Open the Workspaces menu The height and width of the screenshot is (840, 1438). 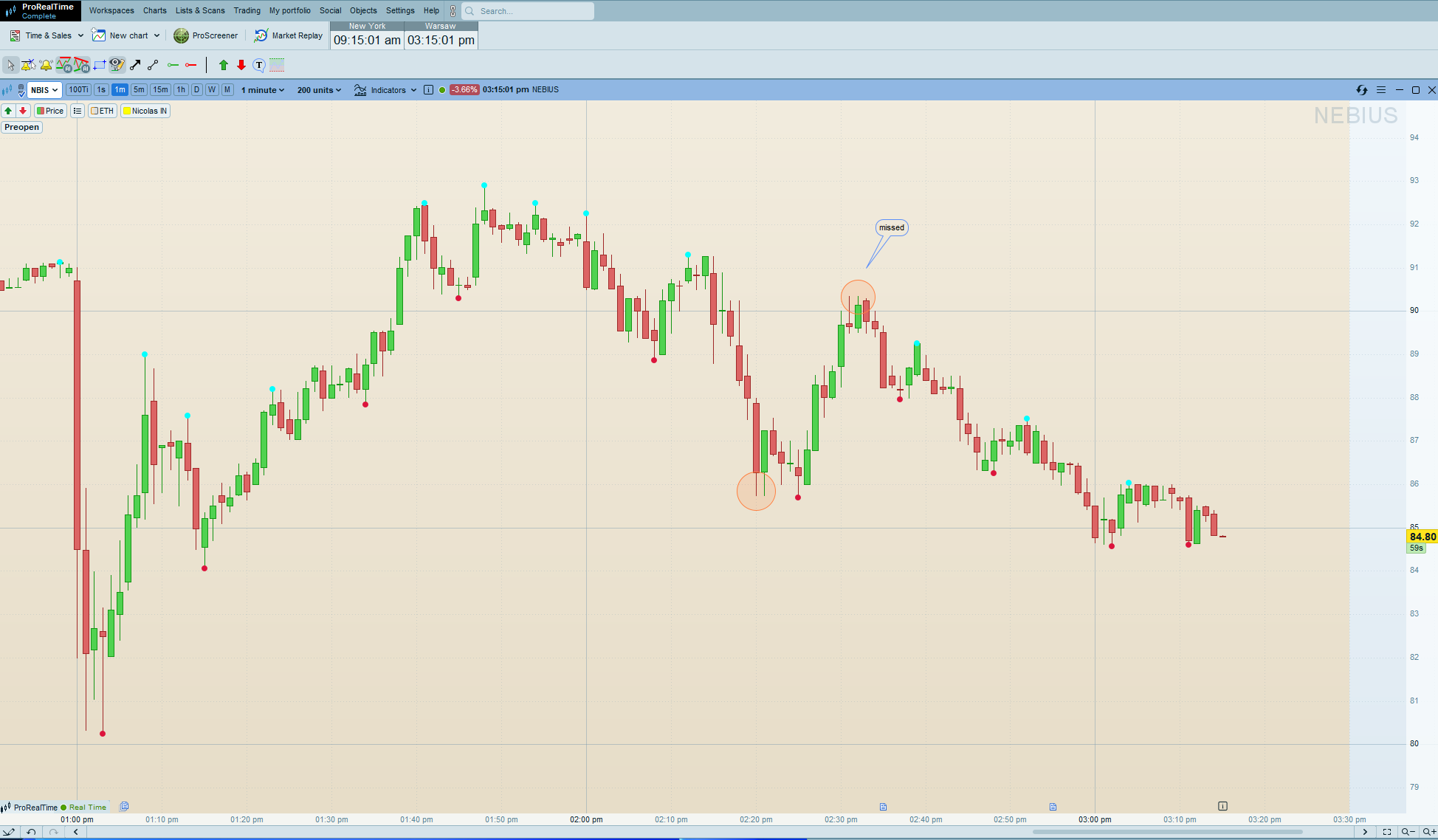pyautogui.click(x=111, y=10)
